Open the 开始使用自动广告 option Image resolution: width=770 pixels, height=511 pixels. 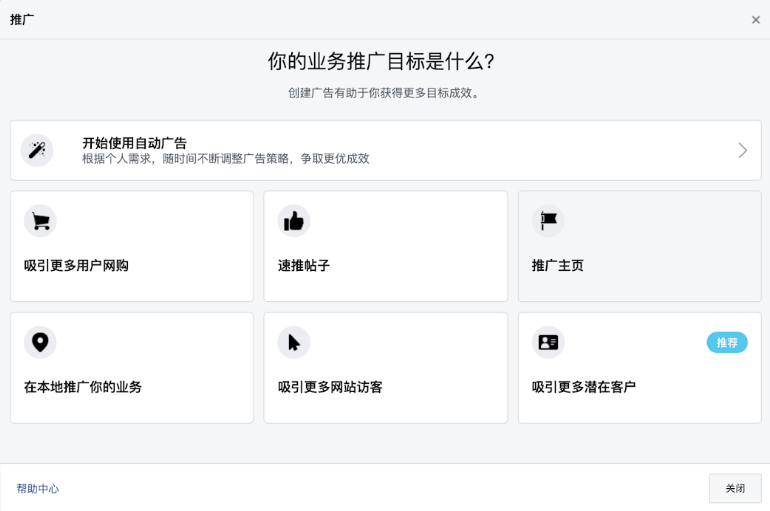coord(135,143)
